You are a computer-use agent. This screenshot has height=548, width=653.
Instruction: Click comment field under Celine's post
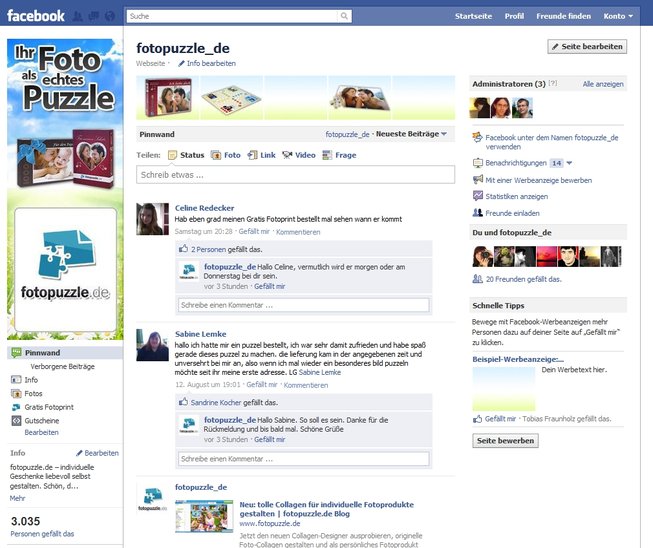tap(304, 305)
